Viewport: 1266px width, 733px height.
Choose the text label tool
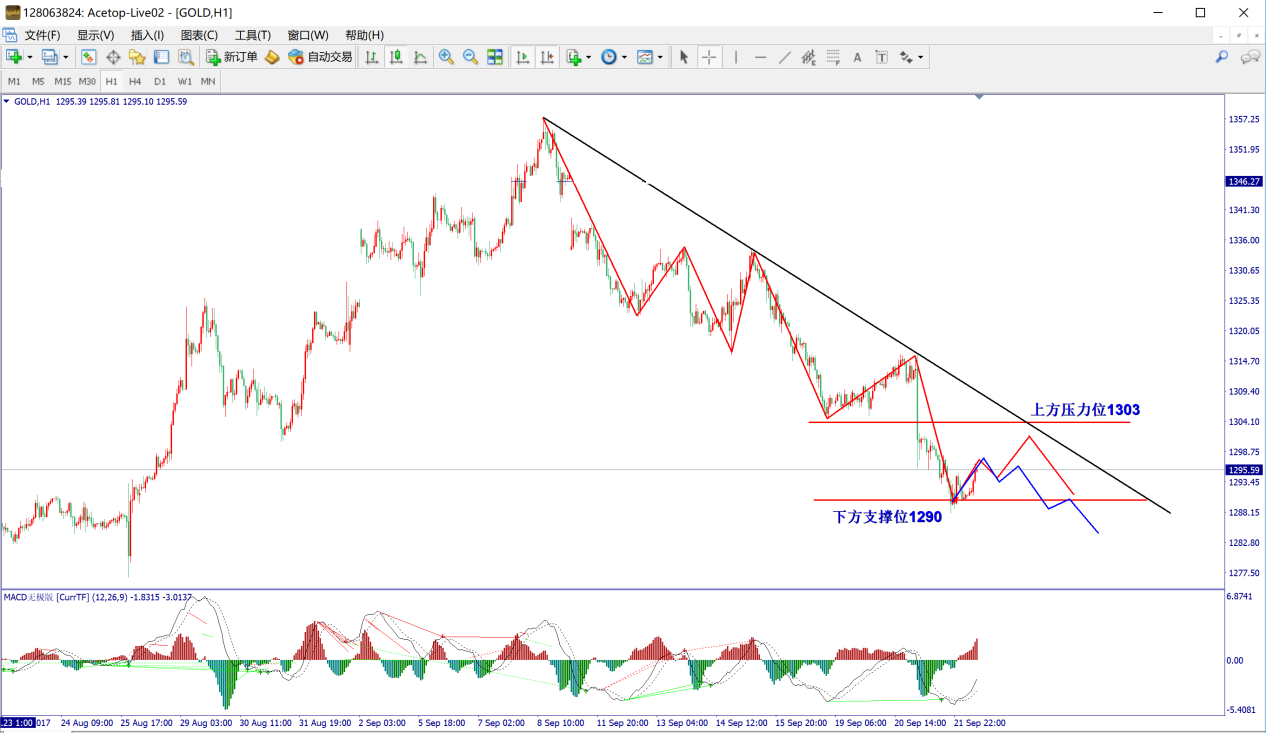point(857,57)
